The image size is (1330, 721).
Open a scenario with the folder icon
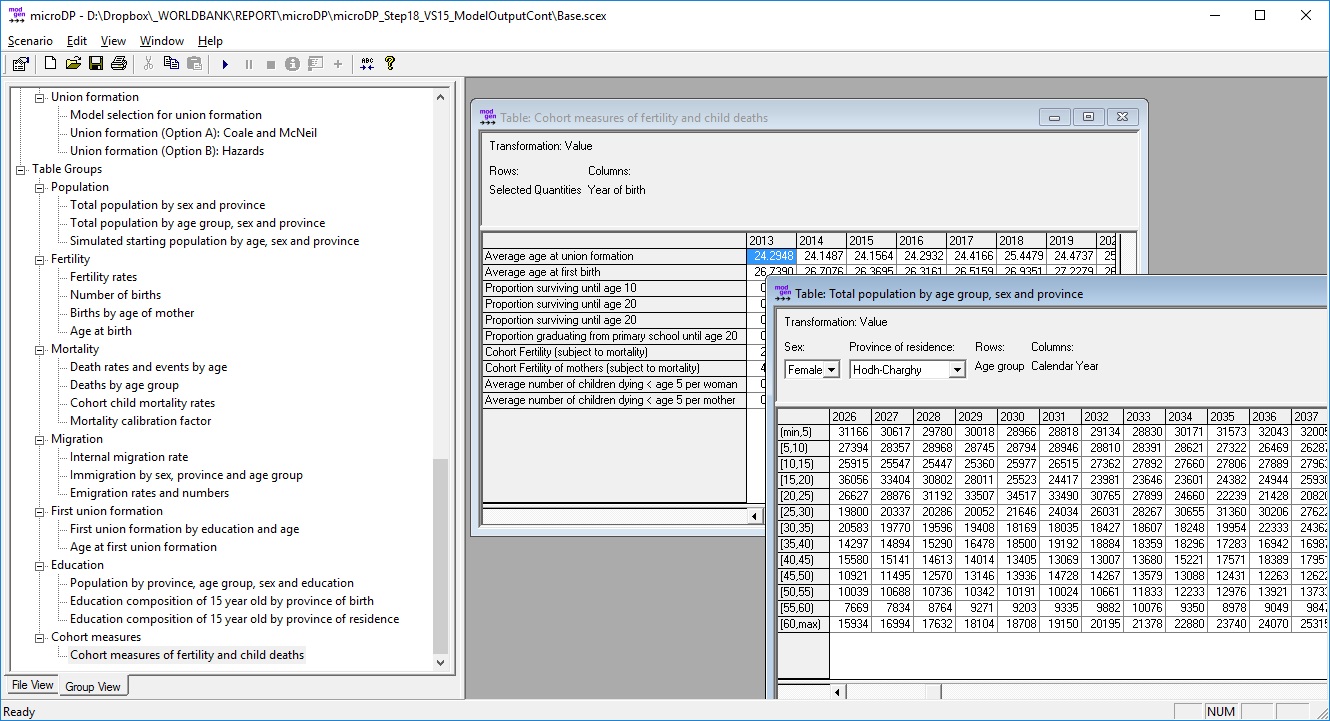(x=73, y=64)
